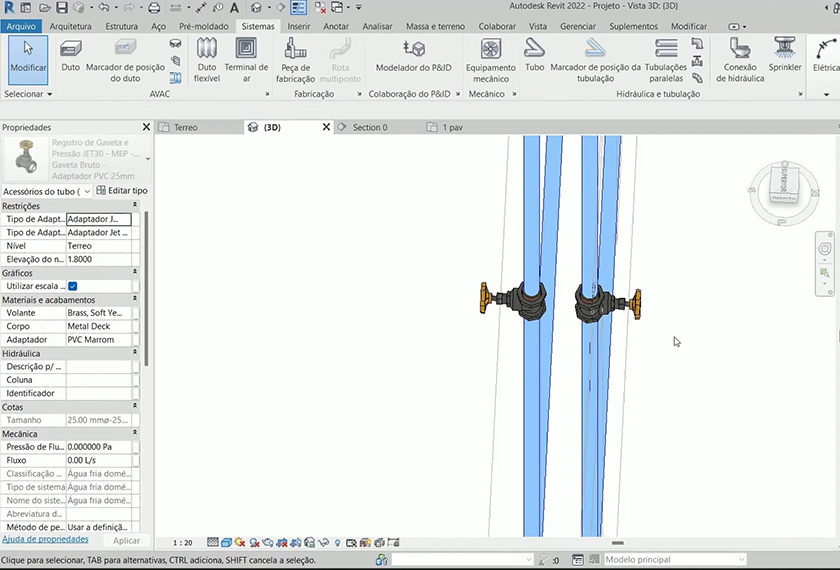
Task: Click the Elevação do nível value field
Action: coord(98,259)
